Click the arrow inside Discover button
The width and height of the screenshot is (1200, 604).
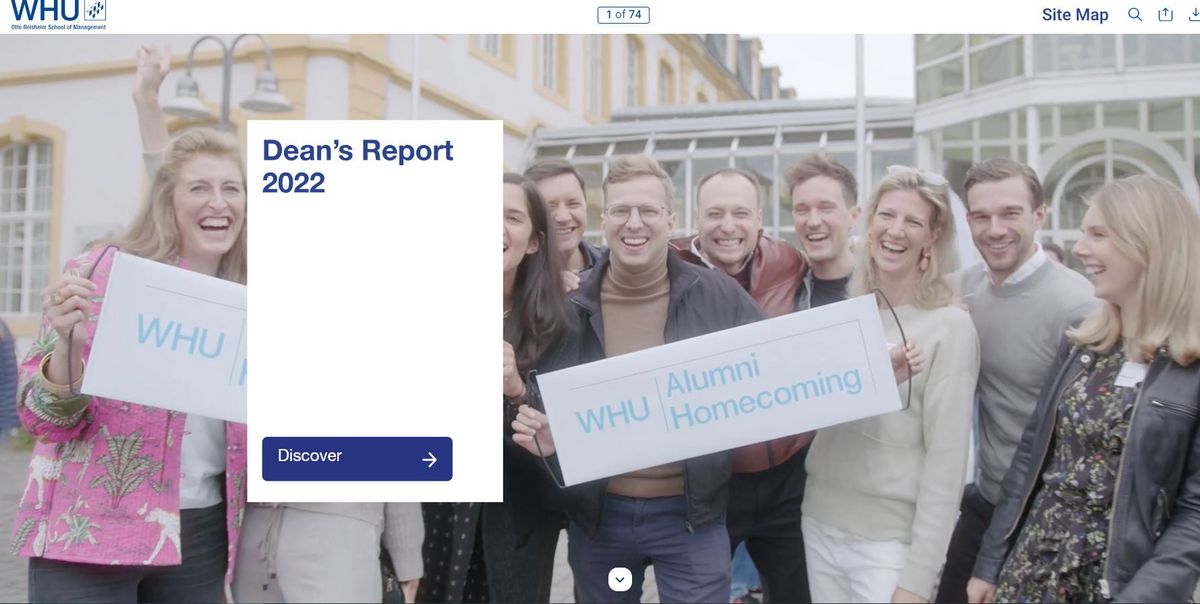pos(430,459)
